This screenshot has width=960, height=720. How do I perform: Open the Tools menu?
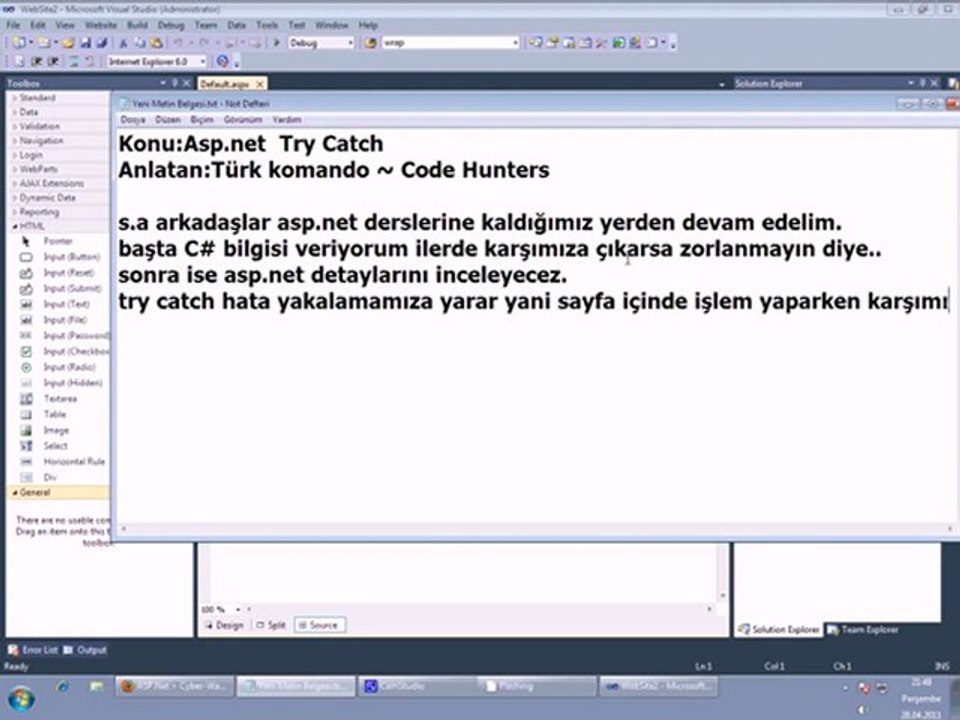(267, 25)
